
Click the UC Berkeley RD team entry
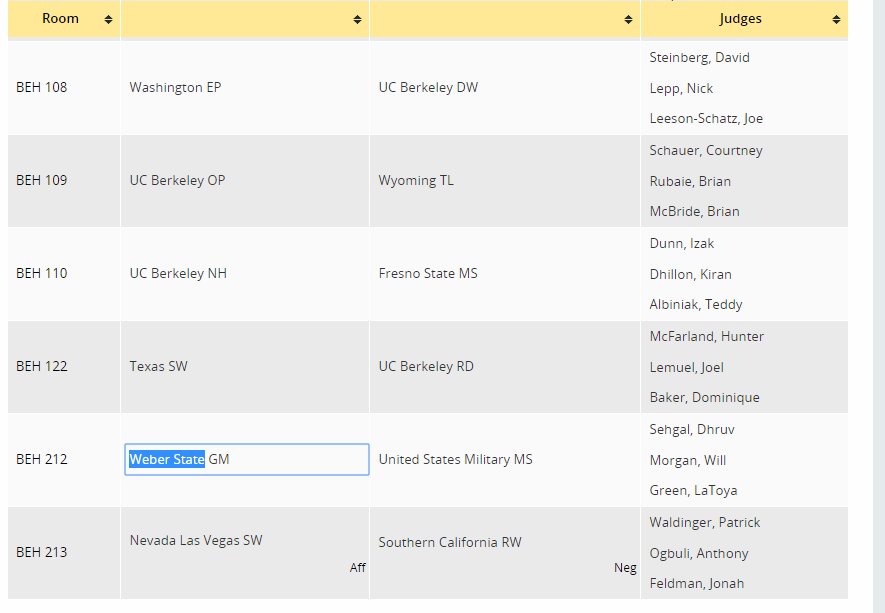point(426,366)
